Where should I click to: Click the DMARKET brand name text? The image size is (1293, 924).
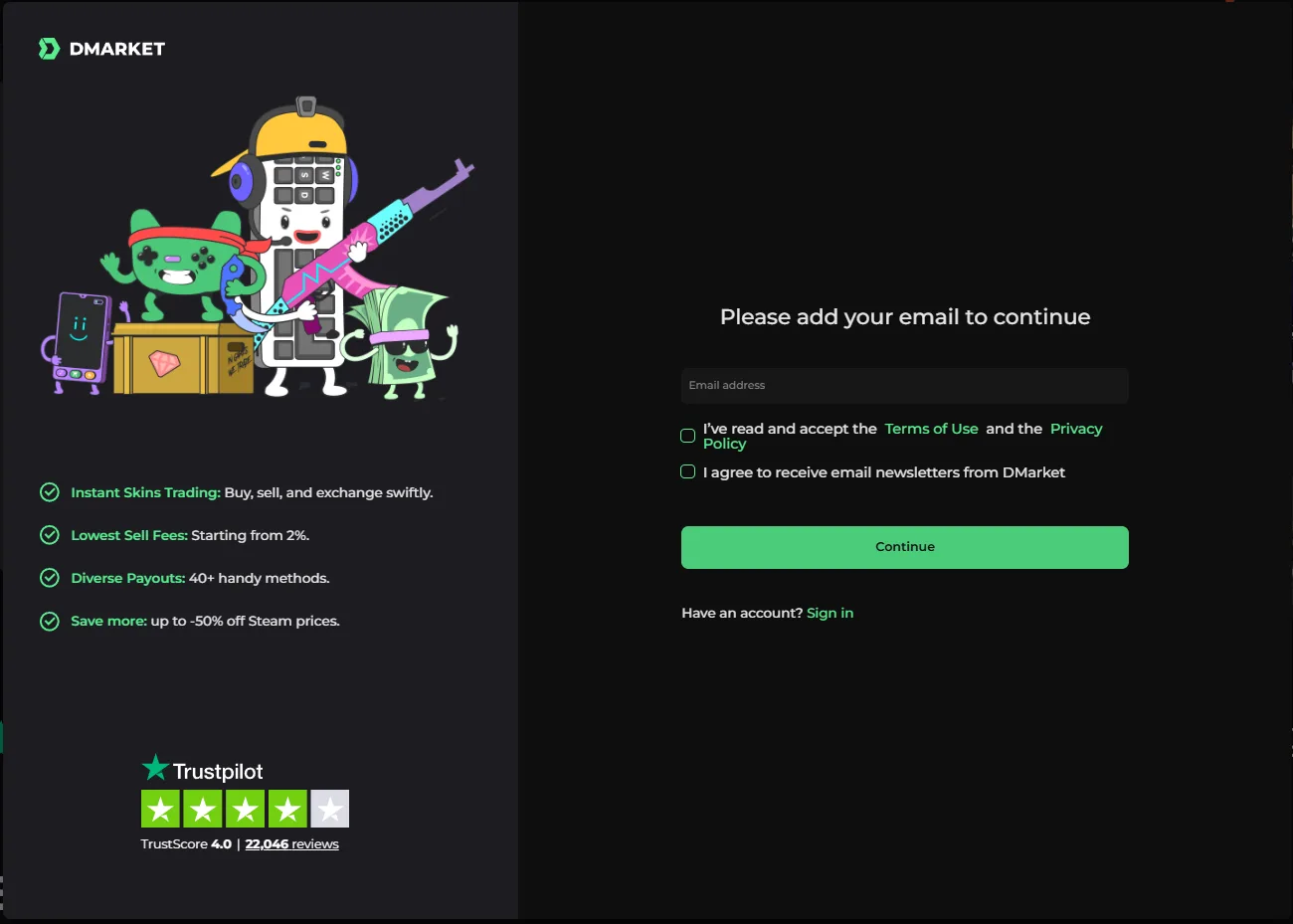116,49
